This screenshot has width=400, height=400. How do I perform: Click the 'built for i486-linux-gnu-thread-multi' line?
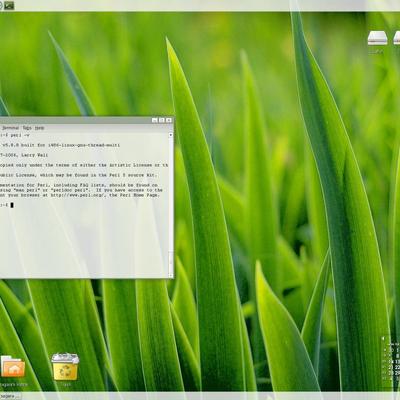[60, 145]
